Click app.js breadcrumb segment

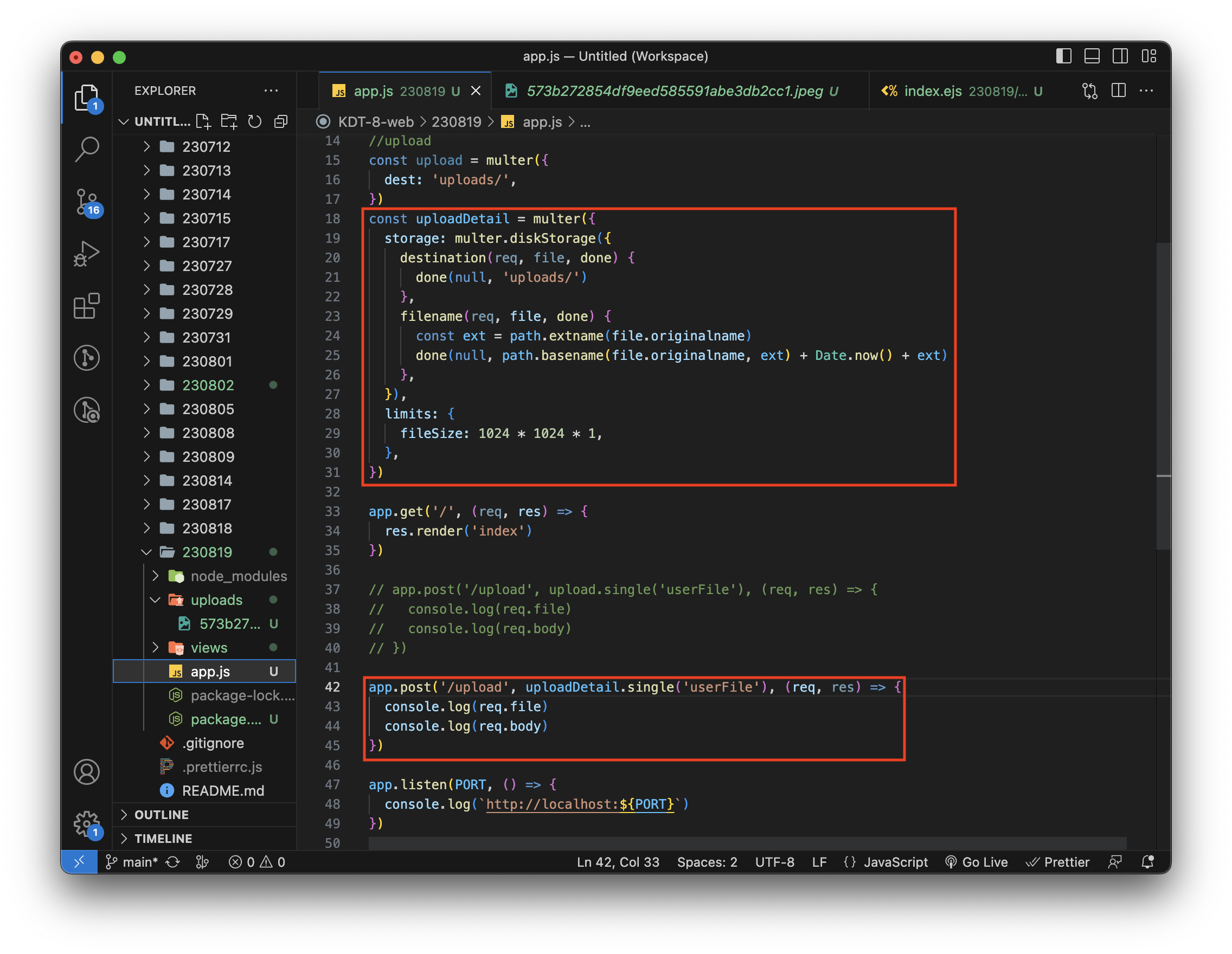click(542, 122)
